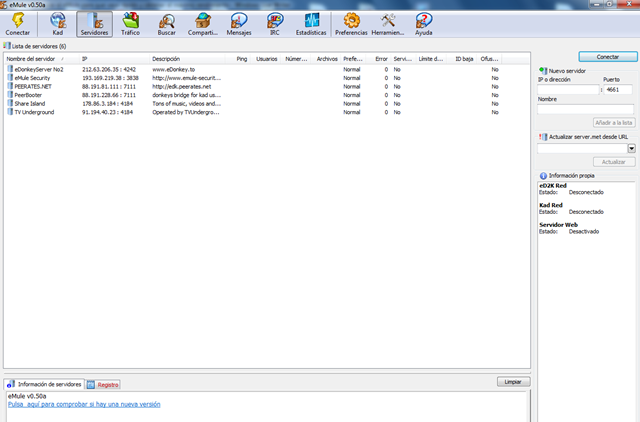Focus the server.met URL input box
The image size is (640, 422).
[582, 149]
